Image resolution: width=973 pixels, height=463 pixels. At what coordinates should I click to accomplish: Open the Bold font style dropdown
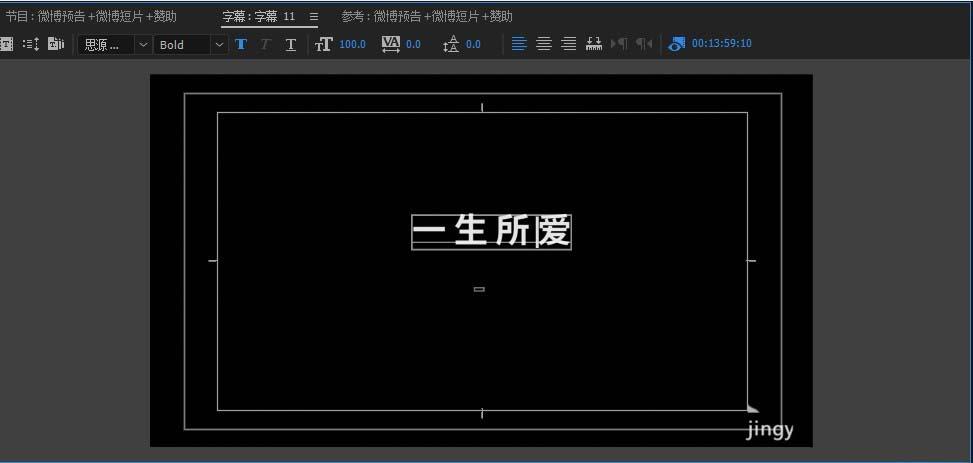191,45
